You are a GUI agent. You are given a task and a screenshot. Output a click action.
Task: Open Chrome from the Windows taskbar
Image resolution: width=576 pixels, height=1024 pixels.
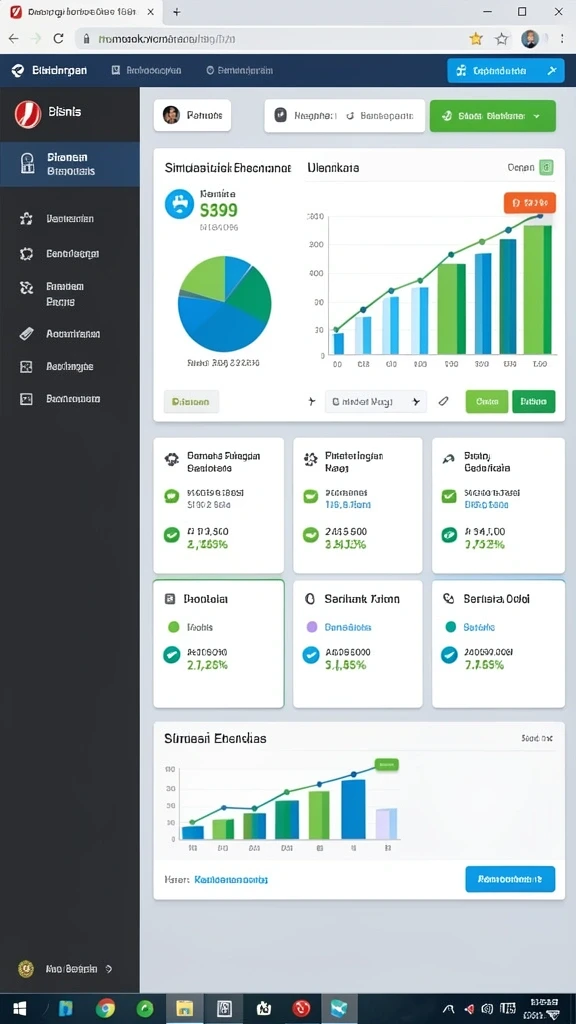click(x=105, y=1008)
